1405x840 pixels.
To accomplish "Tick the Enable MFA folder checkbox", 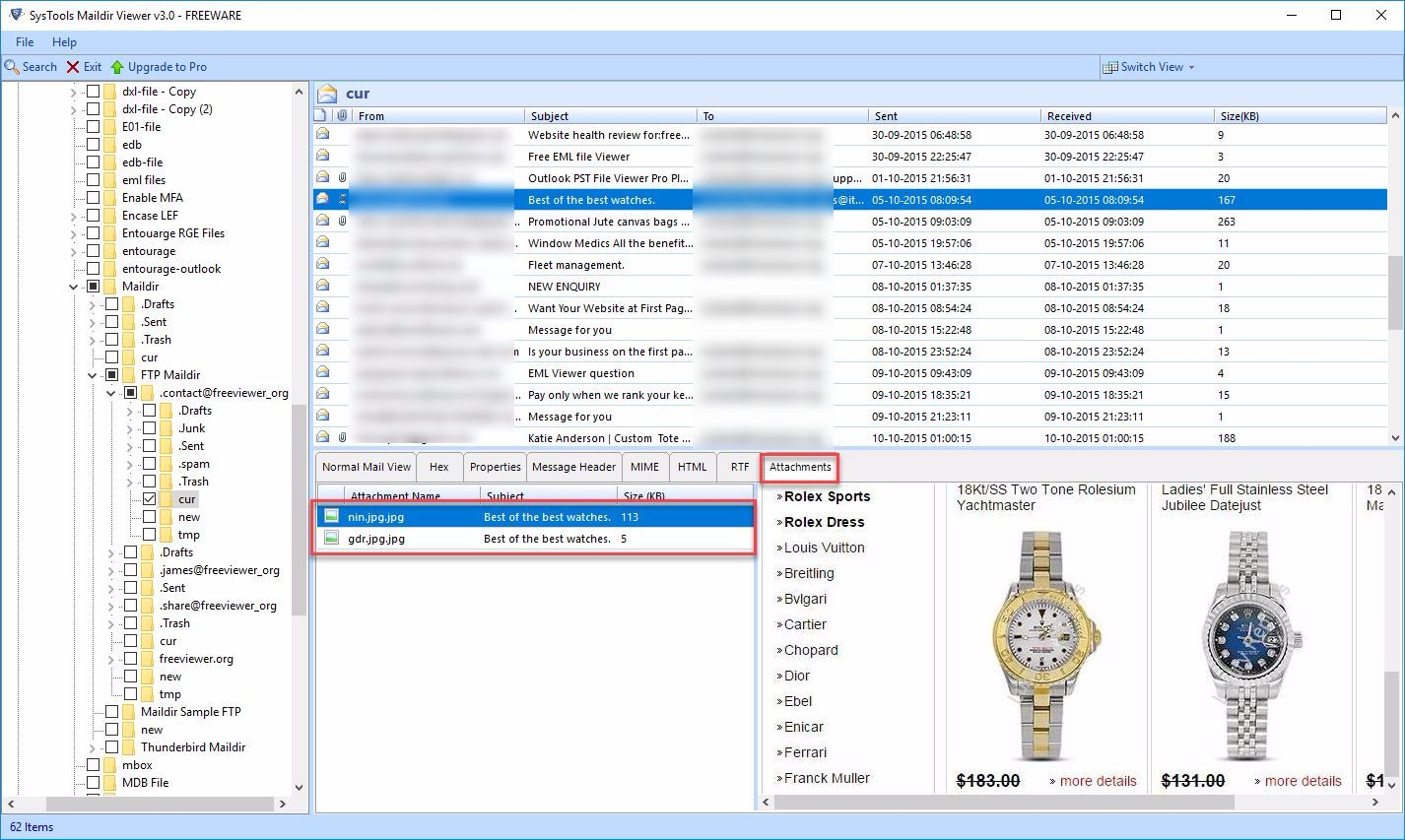I will point(94,198).
